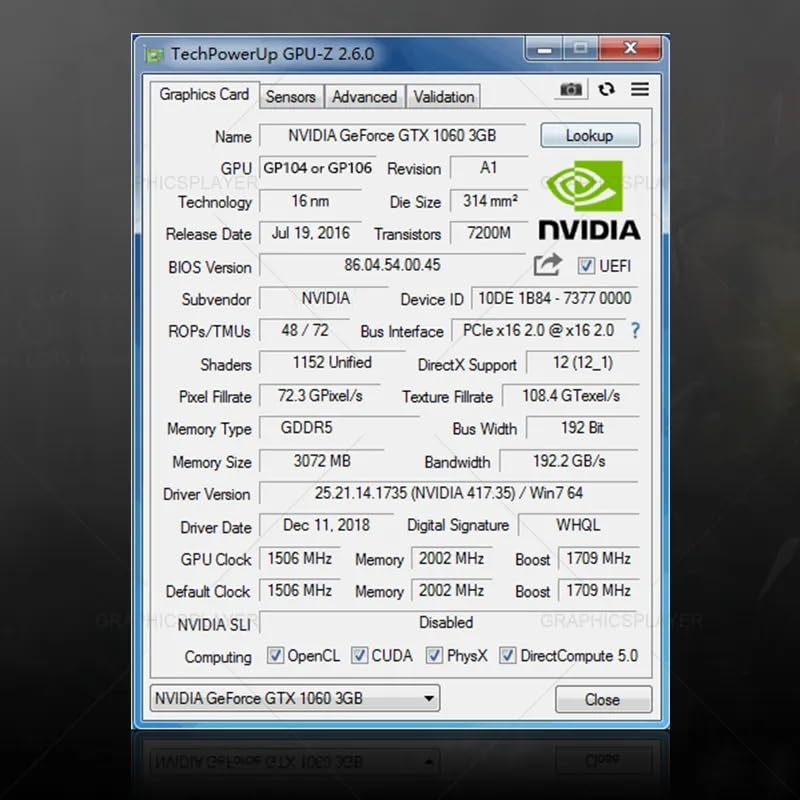Open the Advanced tab
The width and height of the screenshot is (800, 800).
click(x=364, y=96)
